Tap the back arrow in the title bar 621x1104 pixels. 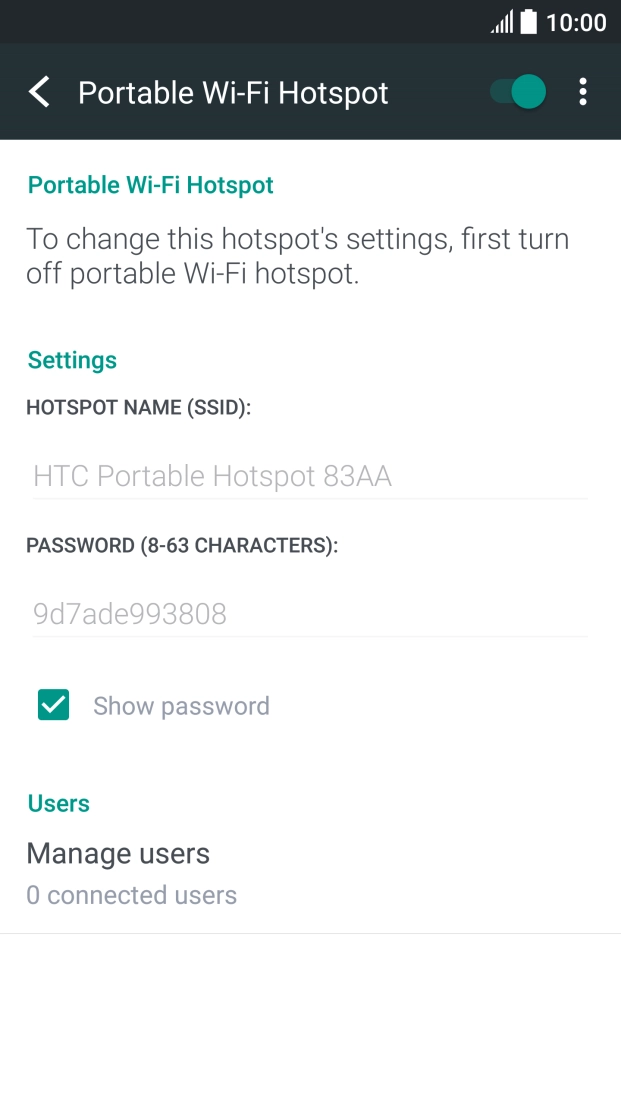[x=39, y=92]
